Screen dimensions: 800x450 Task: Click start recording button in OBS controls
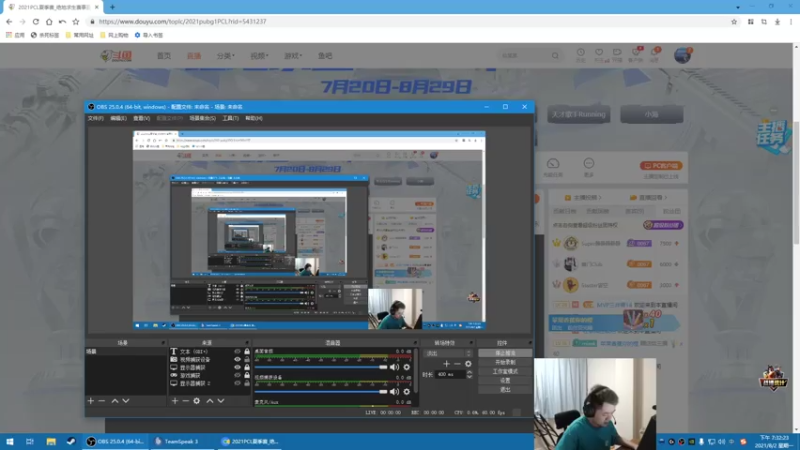pos(505,362)
